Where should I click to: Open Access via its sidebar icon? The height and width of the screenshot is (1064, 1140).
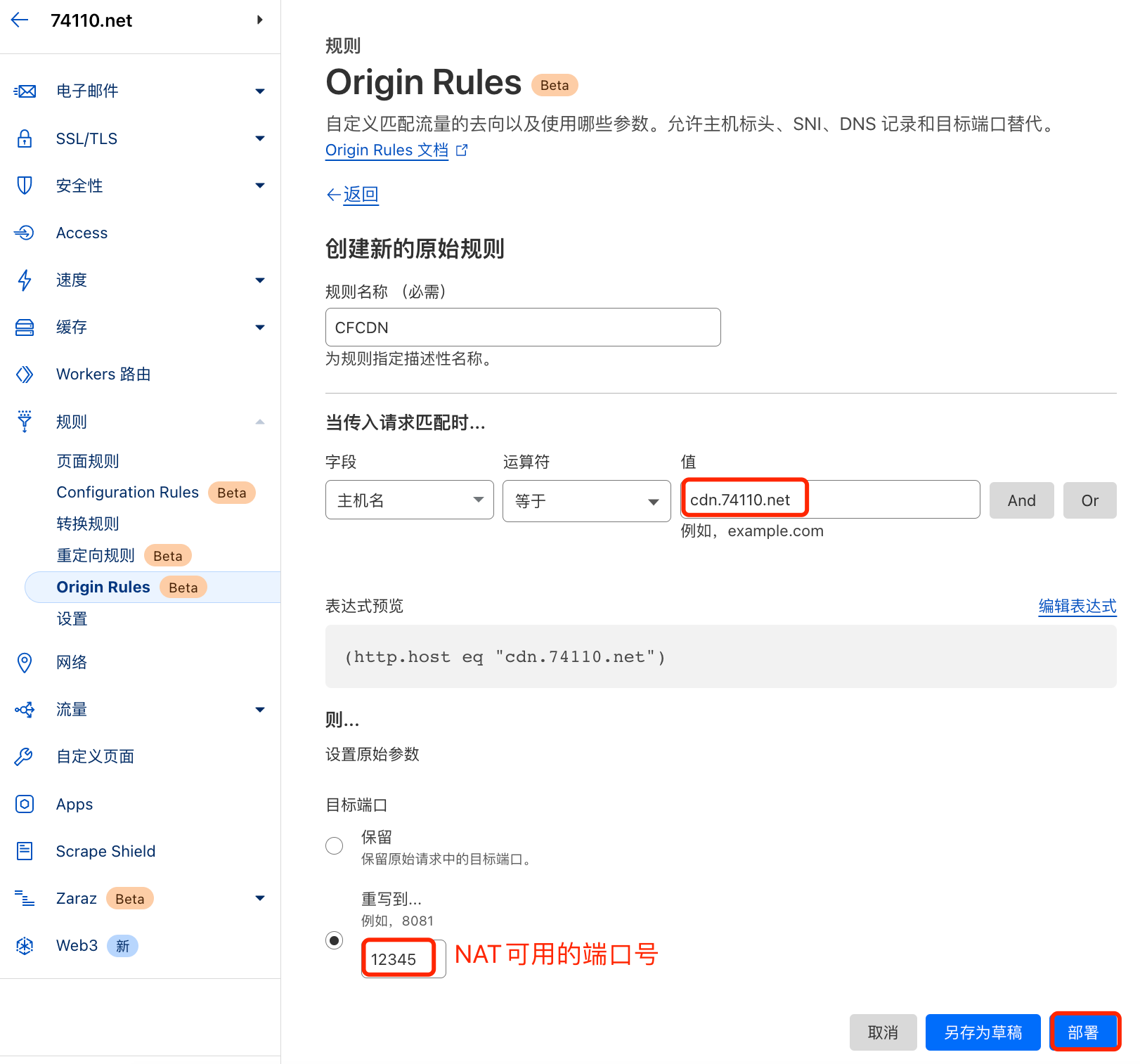(25, 233)
